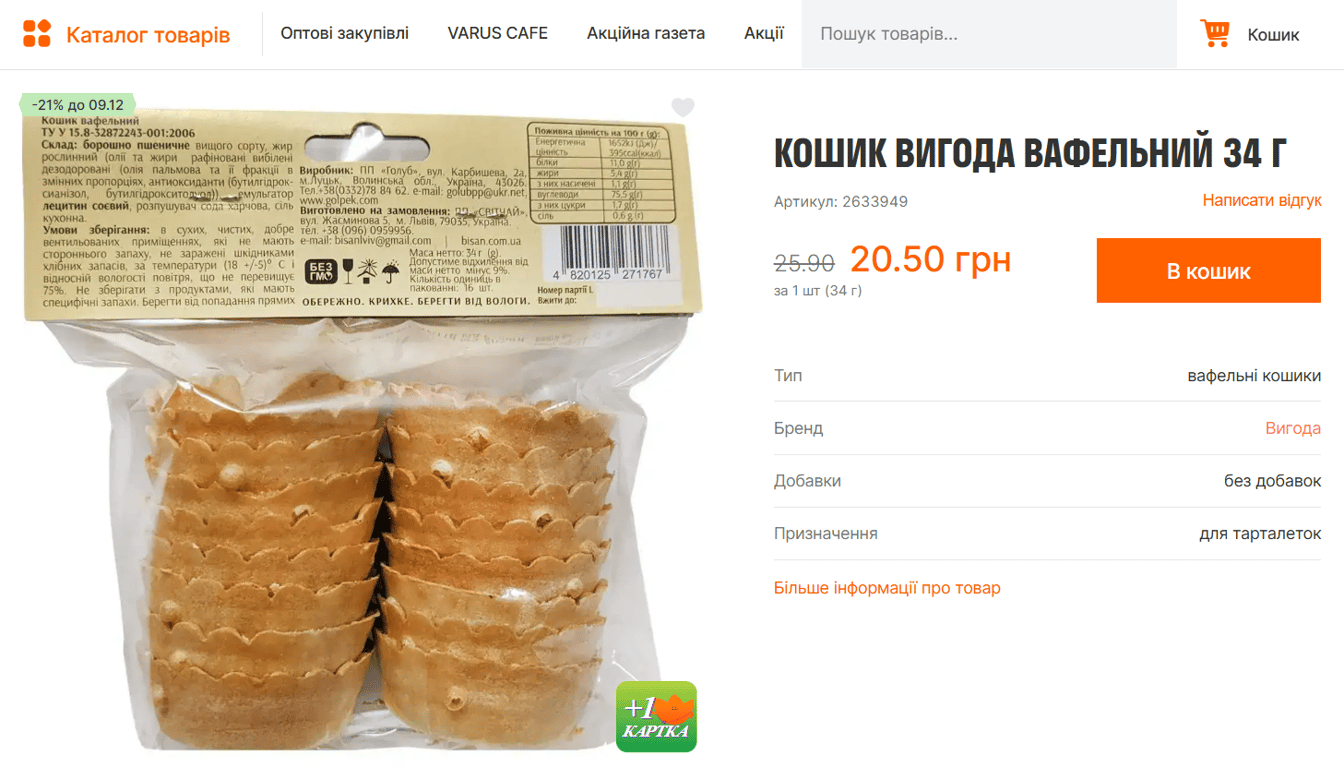Open Оптові закупівлі page
Image resolution: width=1344 pixels, height=768 pixels.
(x=345, y=33)
